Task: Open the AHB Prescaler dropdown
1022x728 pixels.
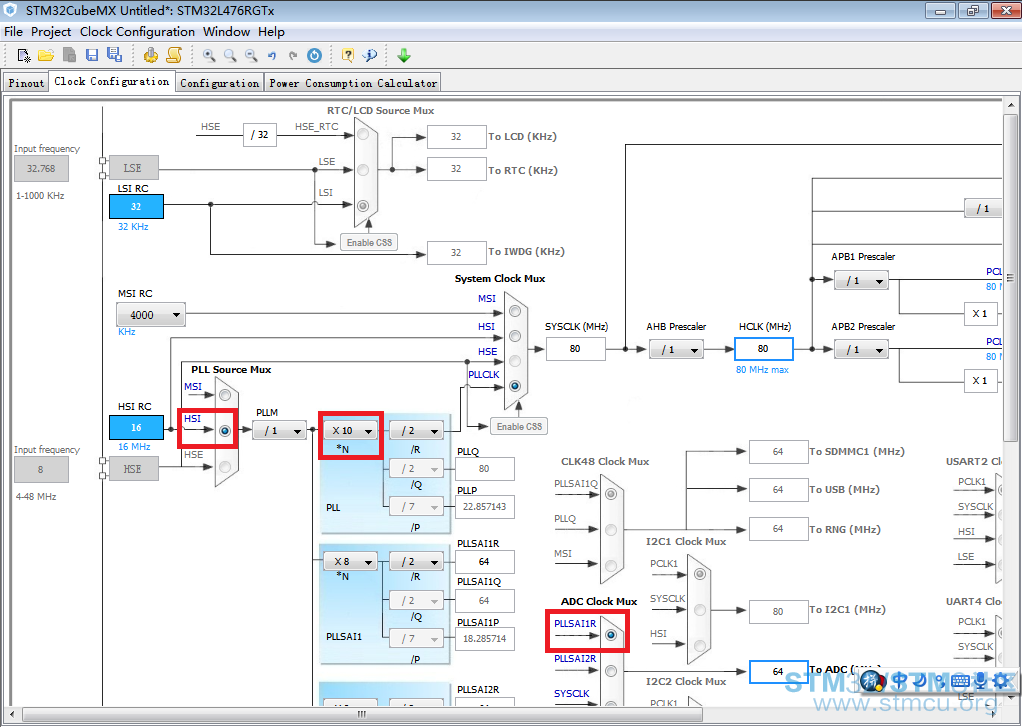Action: (x=676, y=350)
